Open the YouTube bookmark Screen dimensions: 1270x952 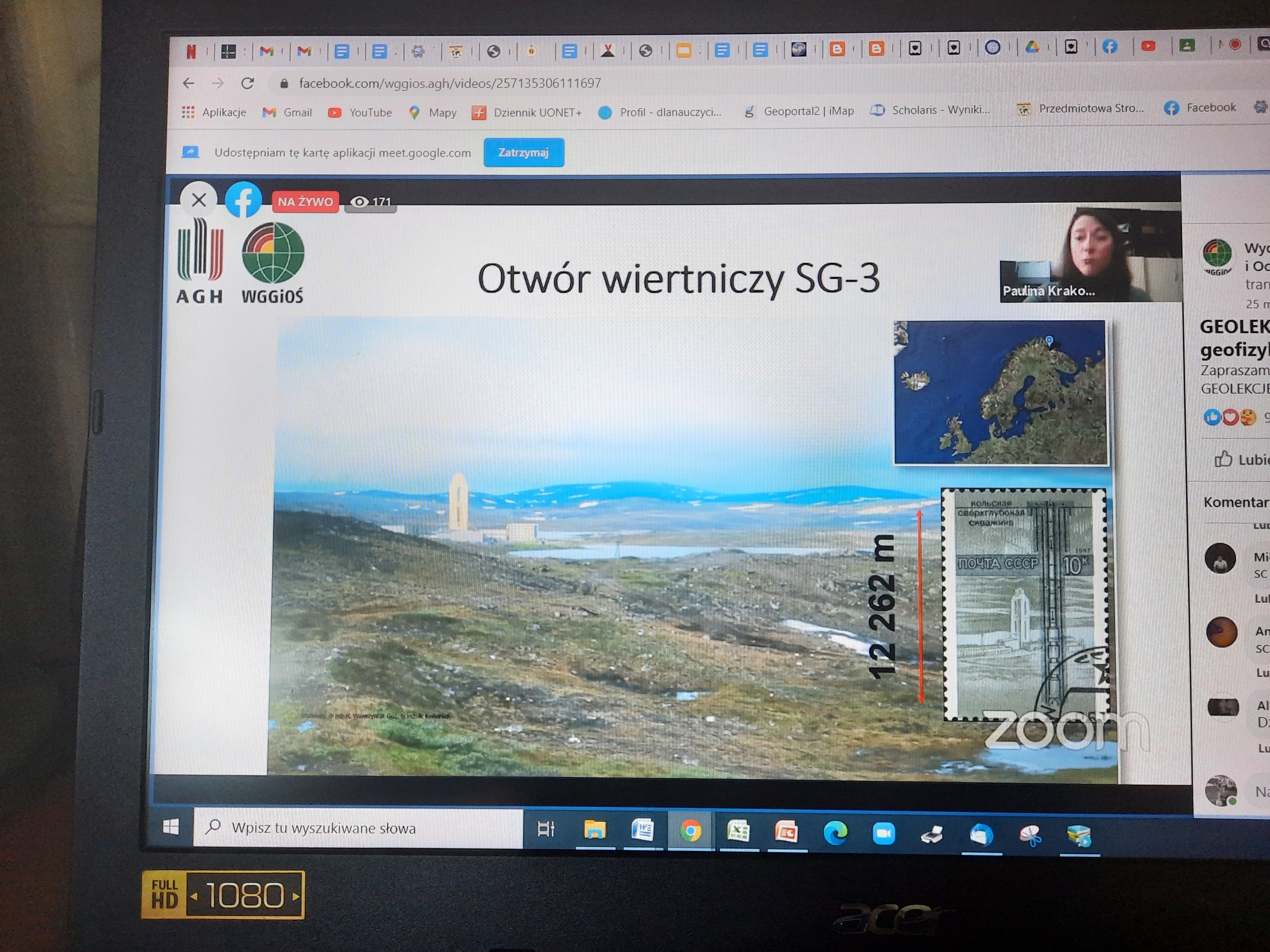click(x=359, y=112)
